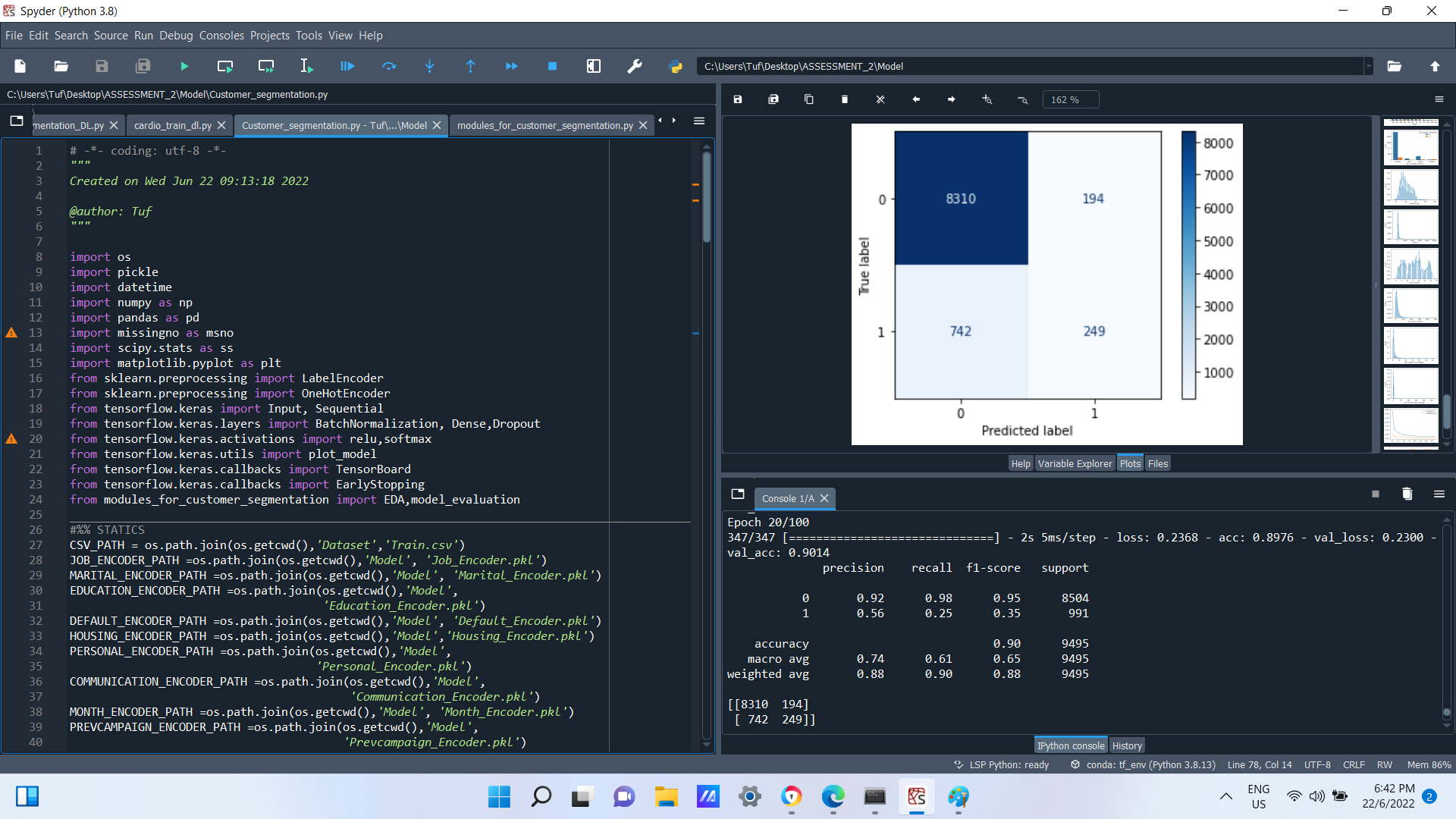Select the bar chart plot thumbnail

(1411, 147)
